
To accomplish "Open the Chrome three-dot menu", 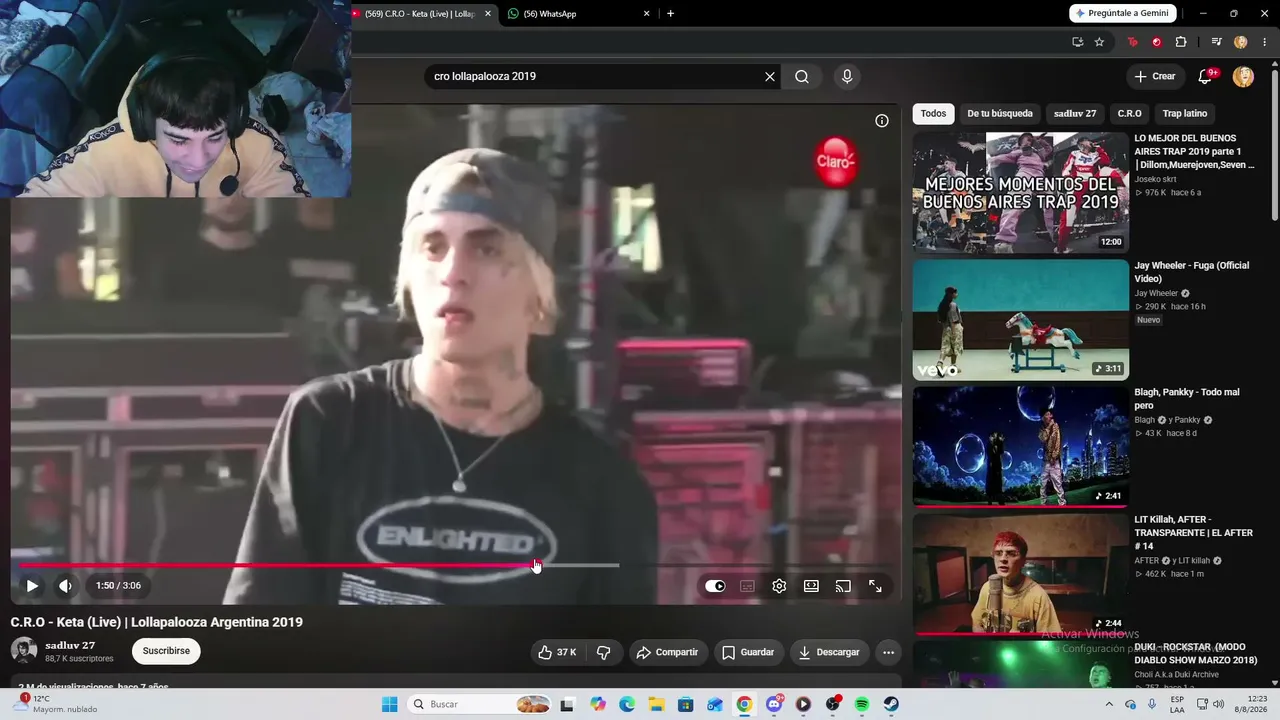I will pos(1265,42).
